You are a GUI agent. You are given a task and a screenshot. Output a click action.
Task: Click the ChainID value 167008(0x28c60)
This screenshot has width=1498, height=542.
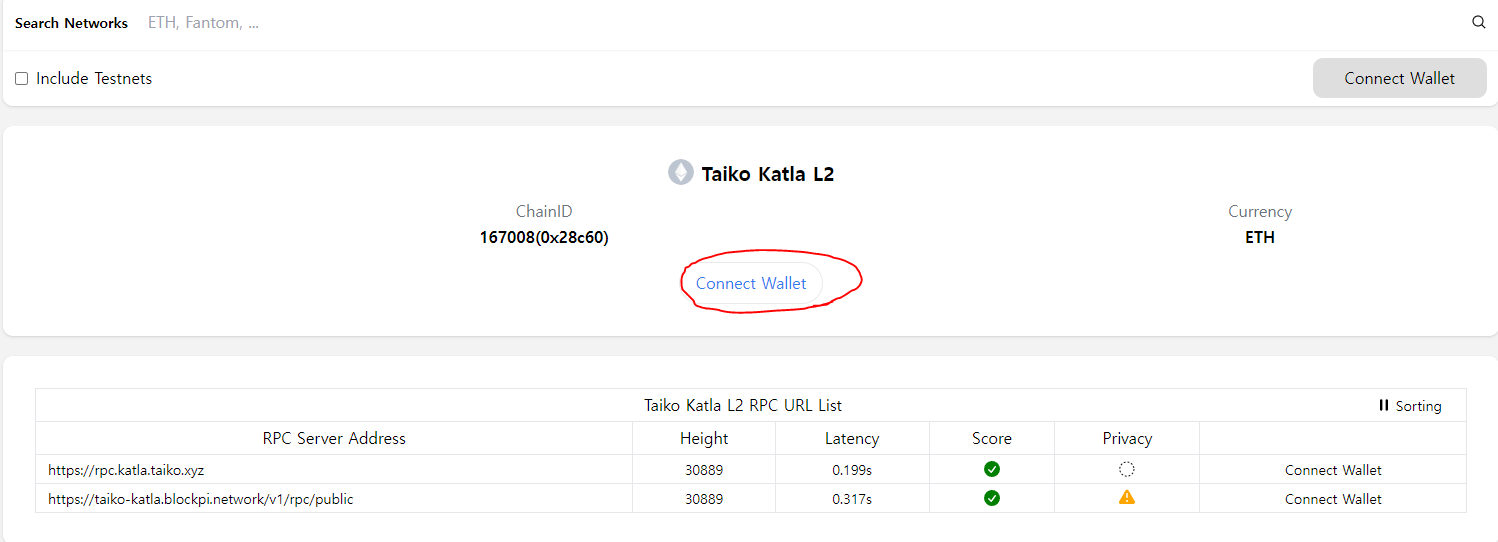[x=544, y=238]
